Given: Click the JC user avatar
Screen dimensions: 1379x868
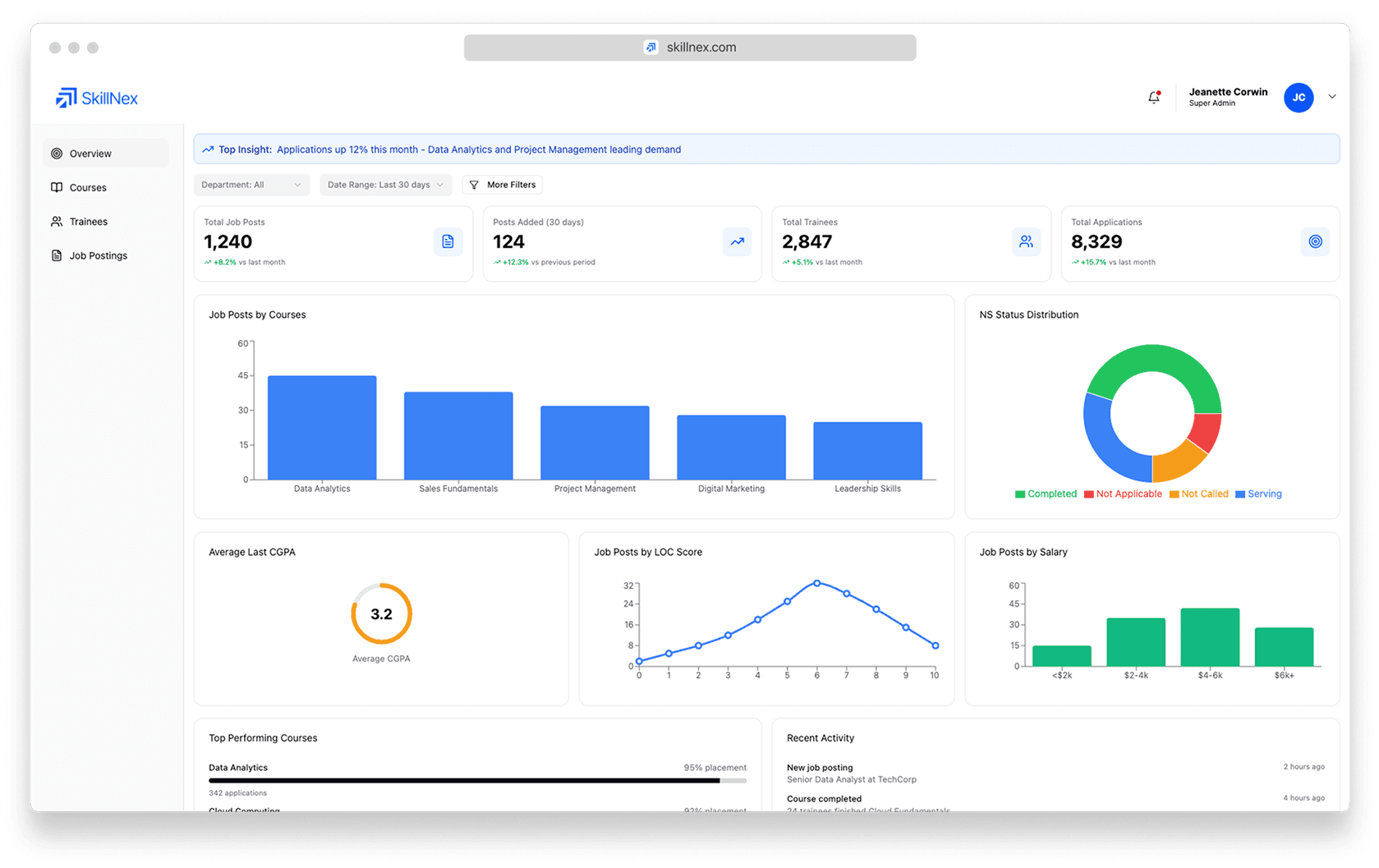Looking at the screenshot, I should (1298, 98).
